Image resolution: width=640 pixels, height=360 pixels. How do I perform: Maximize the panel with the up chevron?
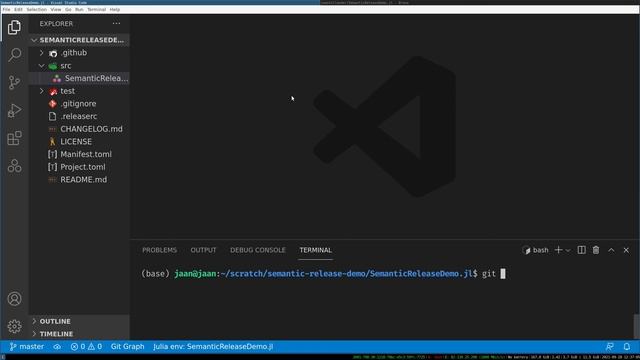click(611, 250)
